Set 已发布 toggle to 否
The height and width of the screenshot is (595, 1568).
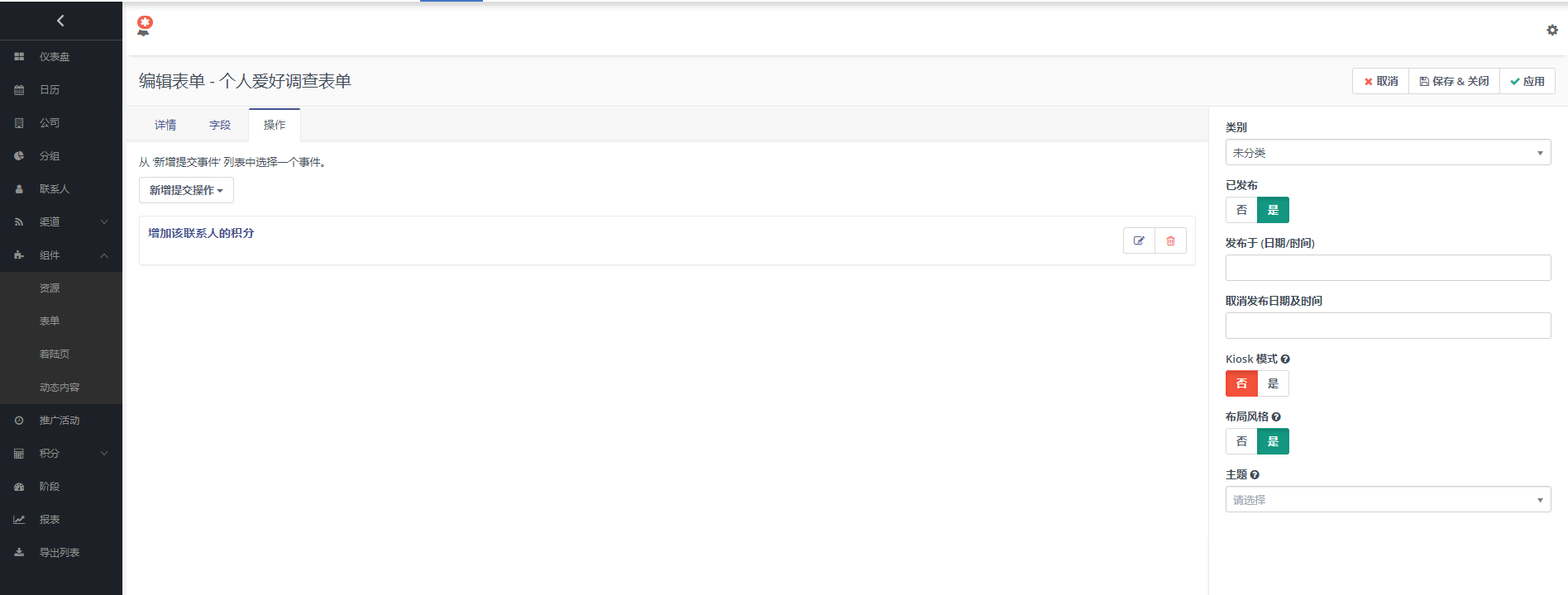coord(1241,210)
